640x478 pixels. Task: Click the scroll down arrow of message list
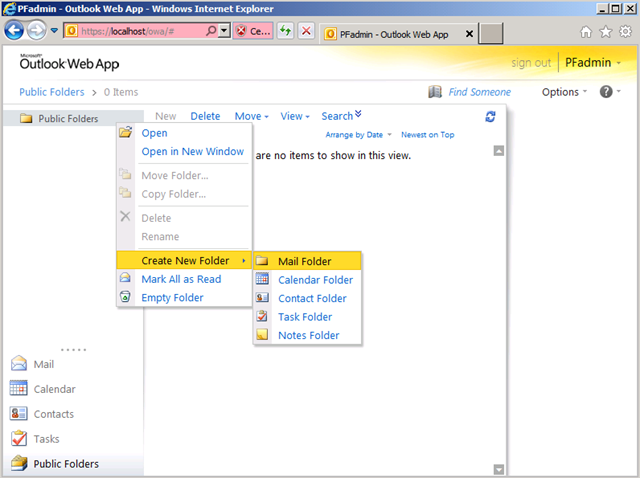[x=498, y=469]
